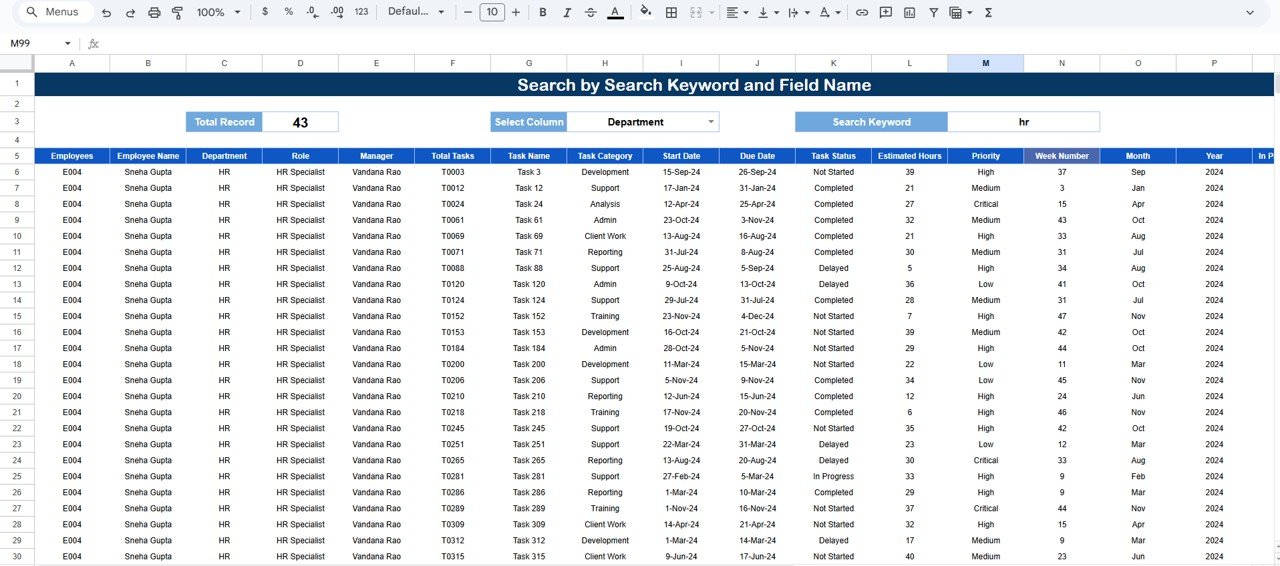Add a comment using comment icon

pos(886,13)
